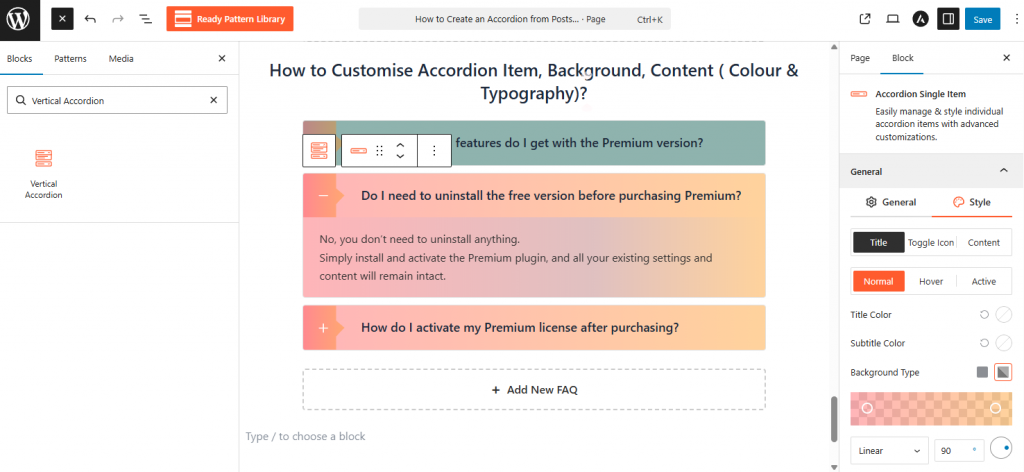Open the Title Color swatch picker
The width and height of the screenshot is (1024, 472).
click(x=1003, y=314)
